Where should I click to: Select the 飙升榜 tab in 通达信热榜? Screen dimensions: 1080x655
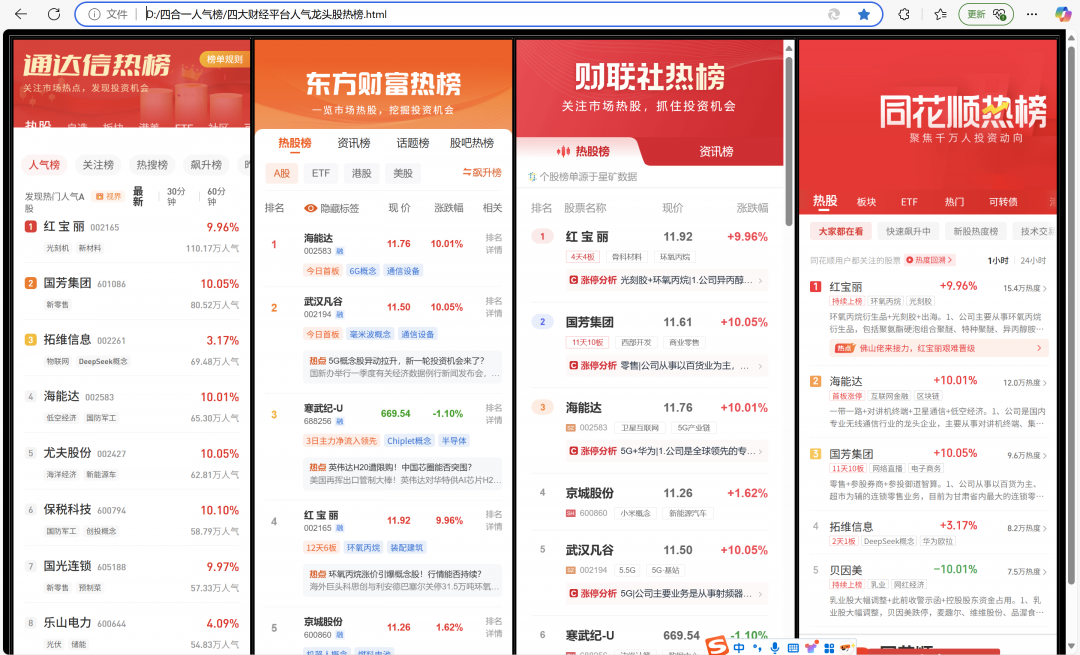(206, 165)
